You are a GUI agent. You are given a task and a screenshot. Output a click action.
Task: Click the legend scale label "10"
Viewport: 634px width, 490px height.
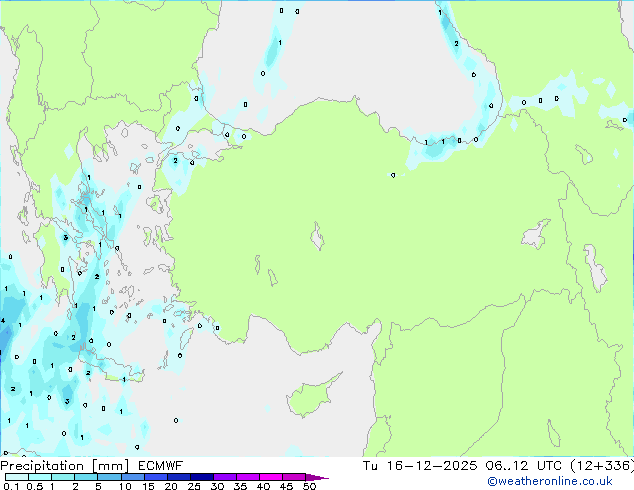[x=125, y=486]
